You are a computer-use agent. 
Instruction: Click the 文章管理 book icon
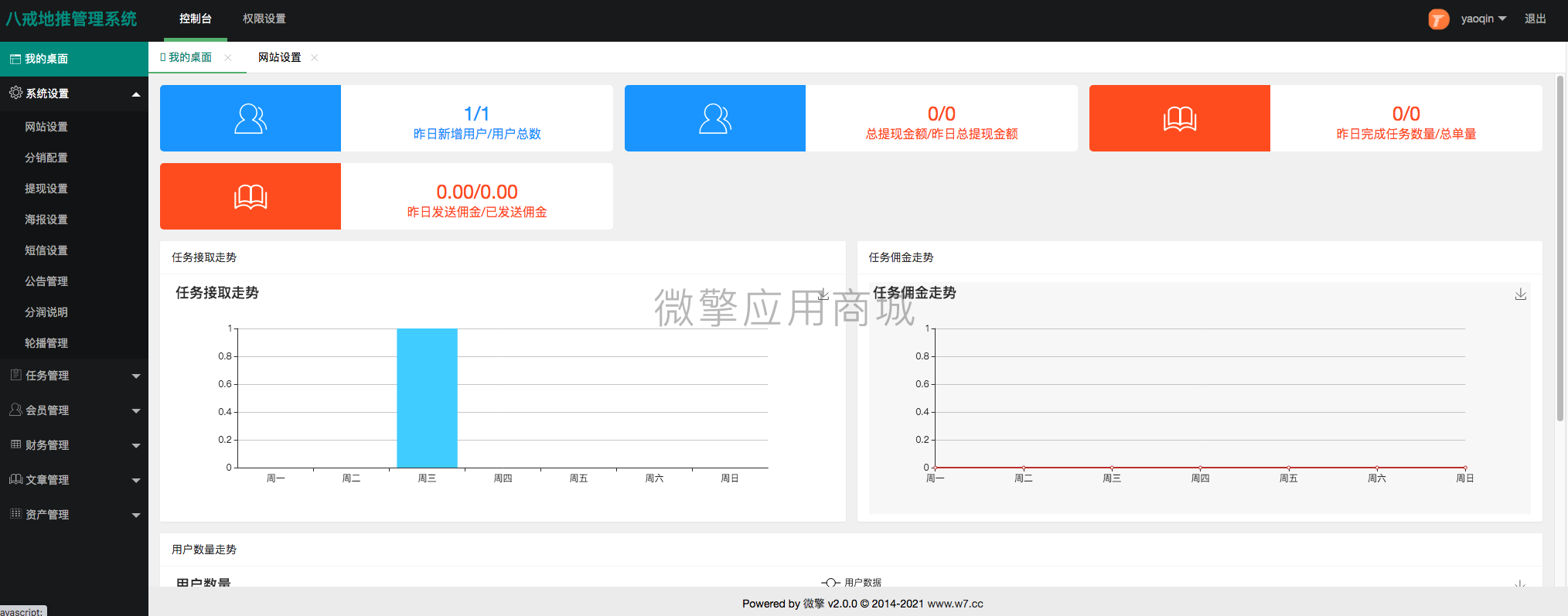(15, 479)
